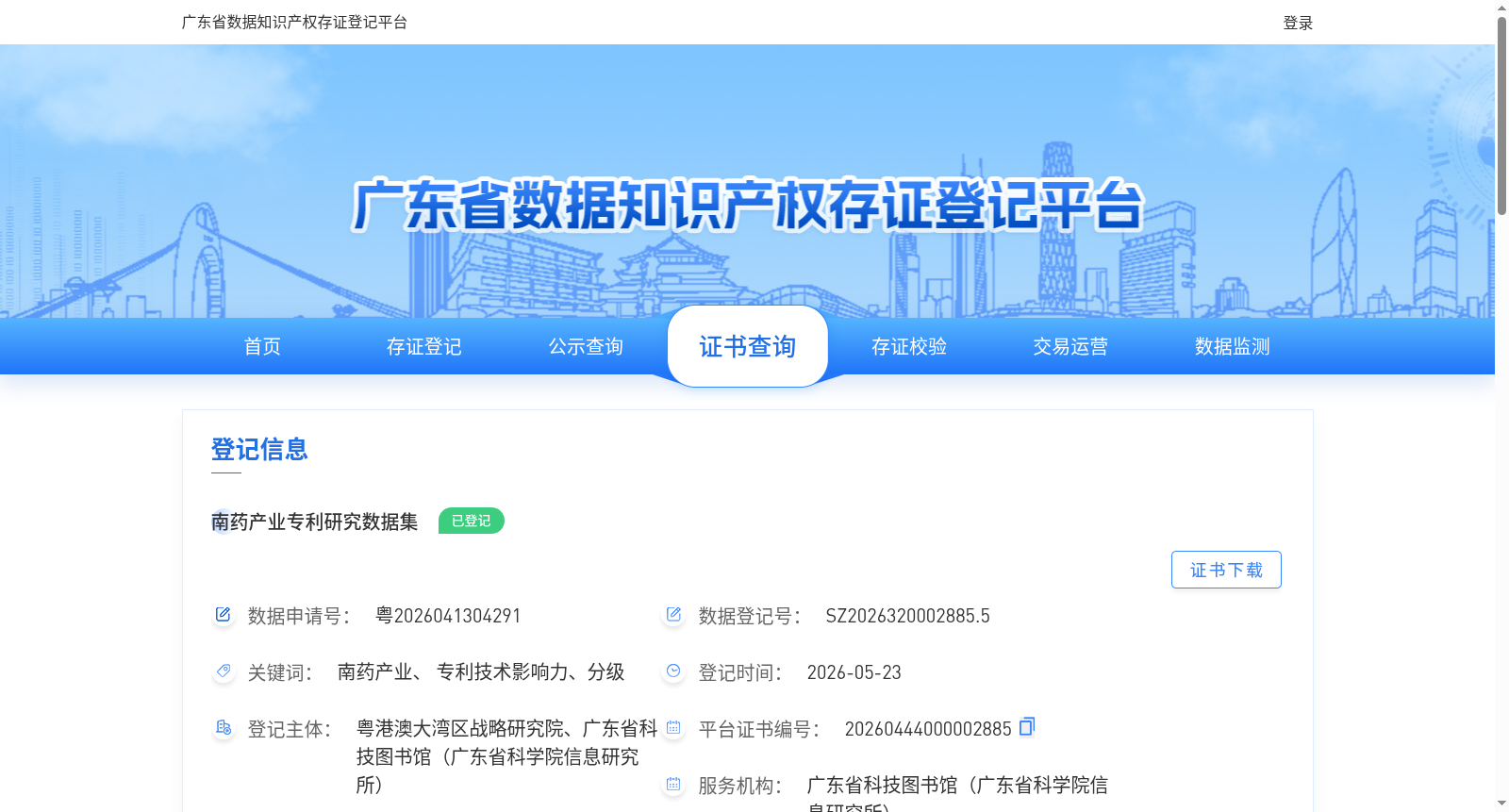Image resolution: width=1509 pixels, height=812 pixels.
Task: Select the 证书查询 tab
Action: (x=748, y=347)
